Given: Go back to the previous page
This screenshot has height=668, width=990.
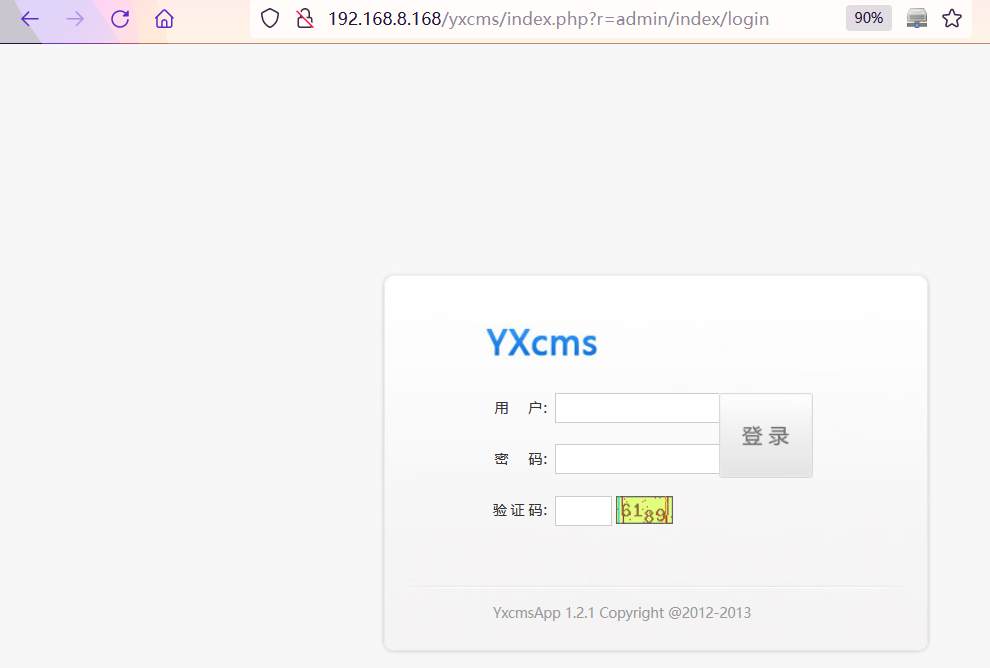Looking at the screenshot, I should [30, 19].
